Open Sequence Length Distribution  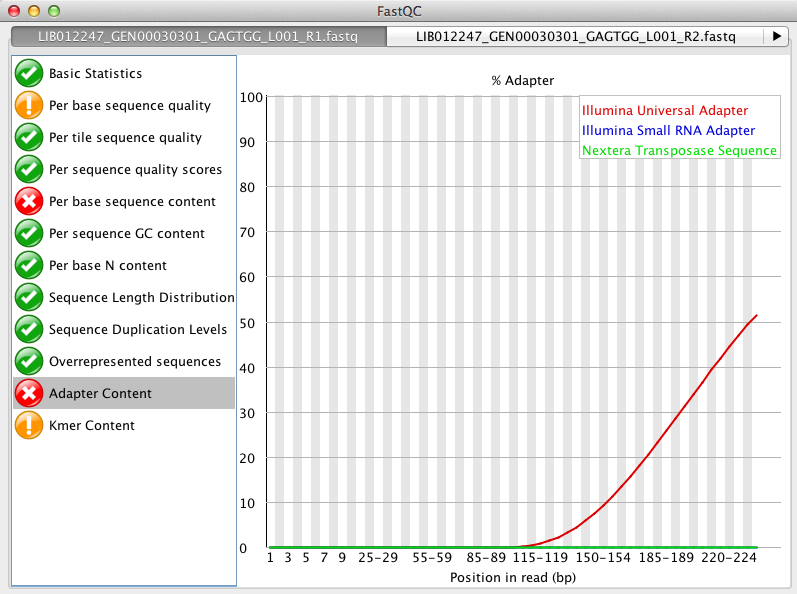[124, 297]
